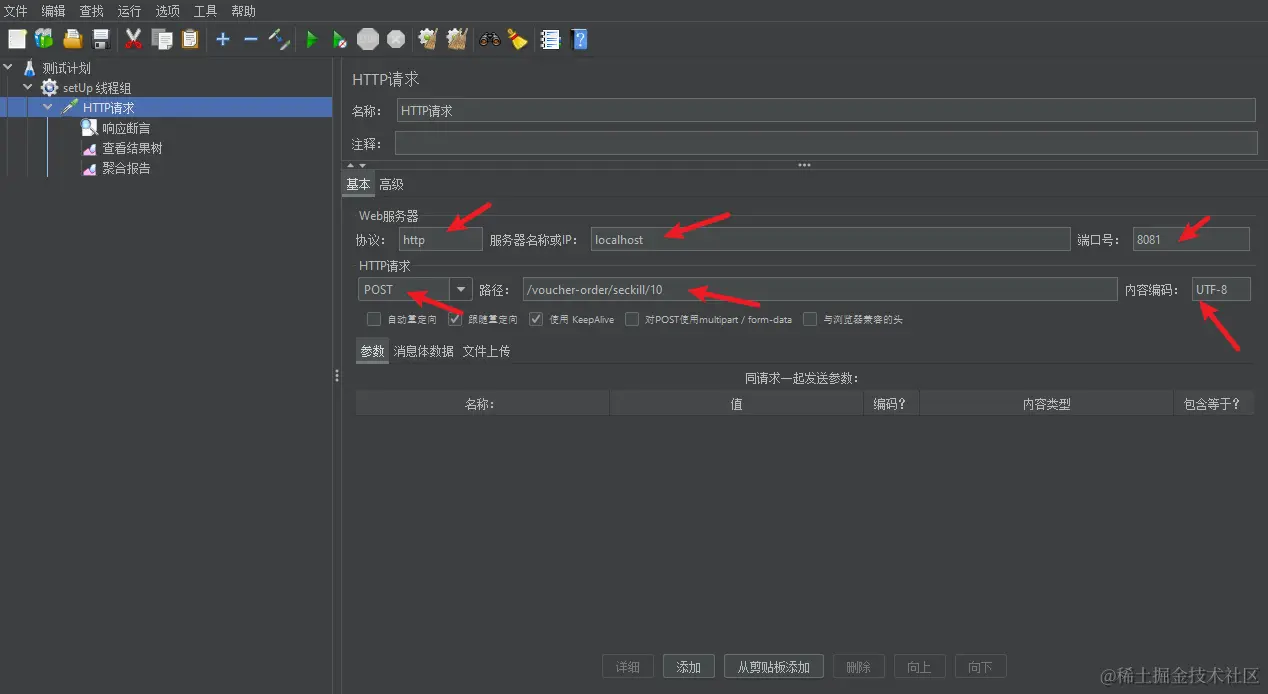Click the 删除 button
The image size is (1268, 694).
click(x=858, y=667)
